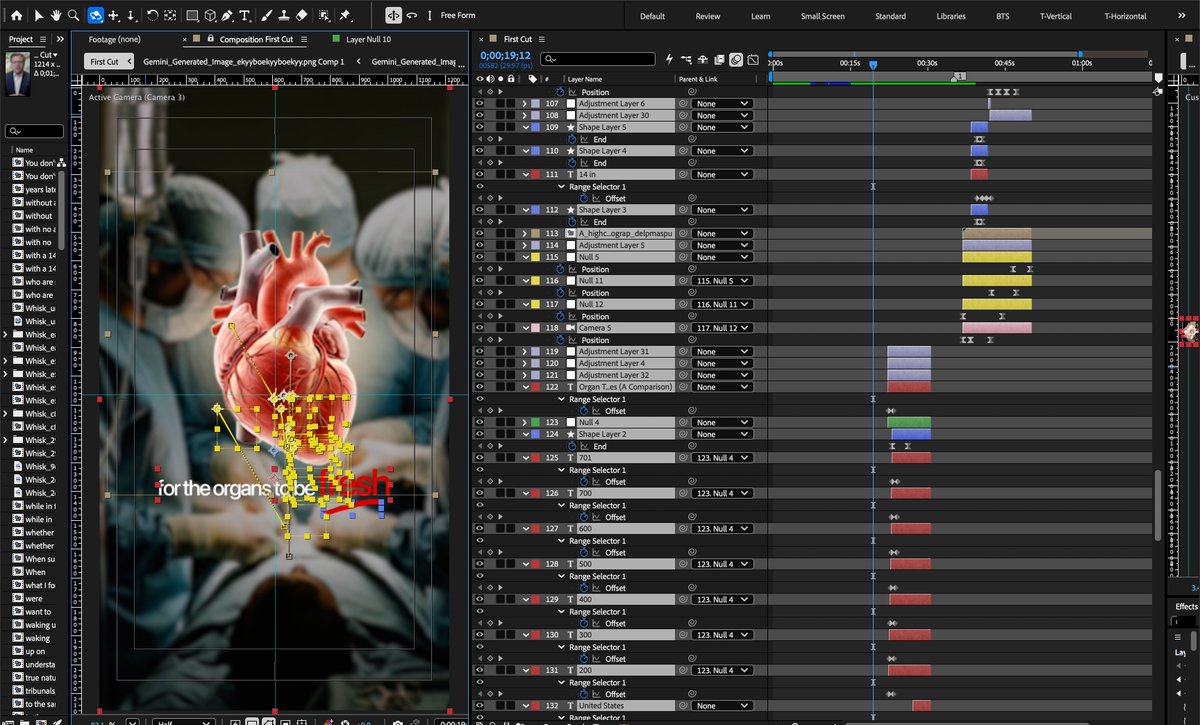Image resolution: width=1200 pixels, height=725 pixels.
Task: Open the Small Screen workspace
Action: click(823, 16)
